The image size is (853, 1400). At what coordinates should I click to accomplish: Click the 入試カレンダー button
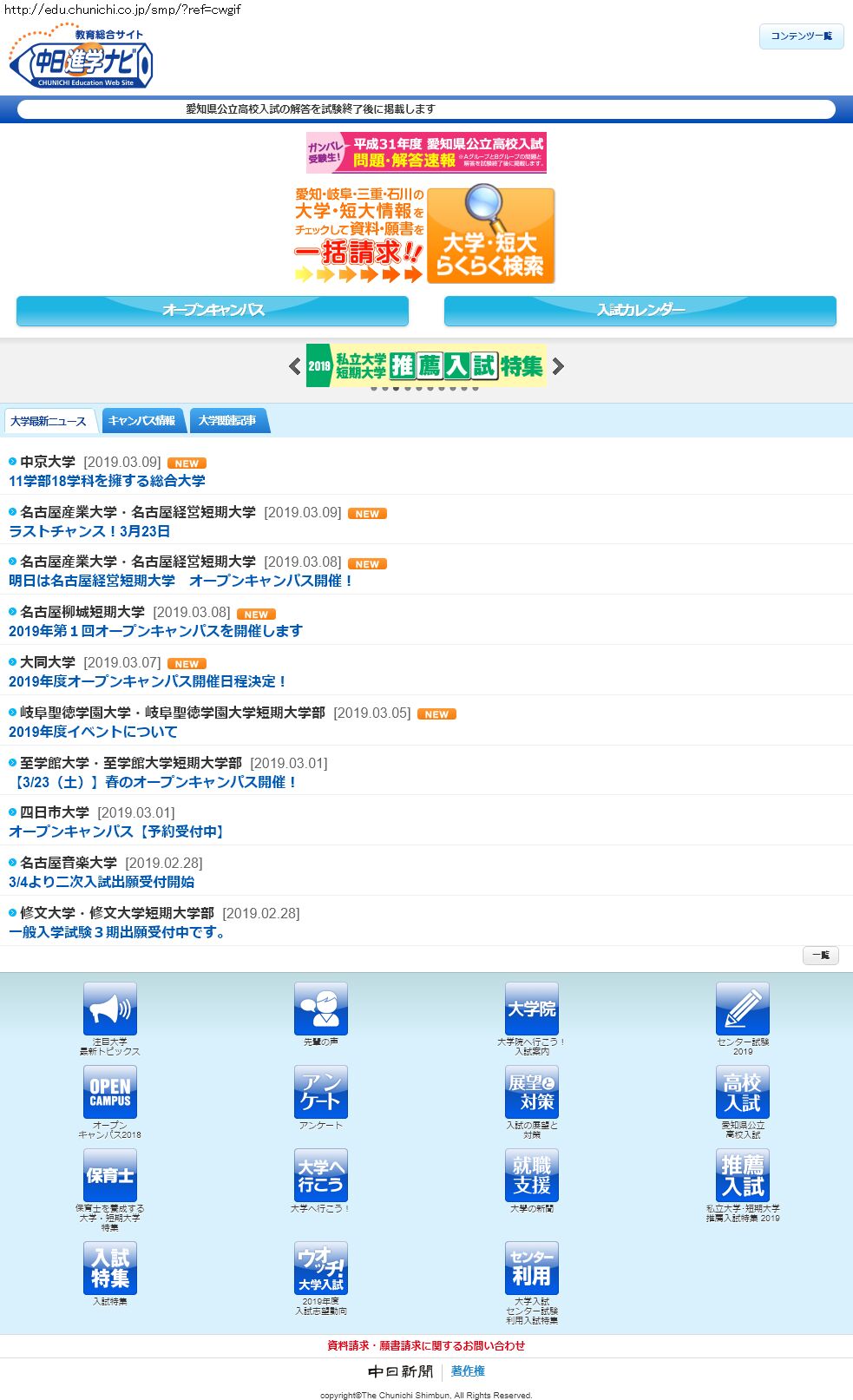coord(640,311)
